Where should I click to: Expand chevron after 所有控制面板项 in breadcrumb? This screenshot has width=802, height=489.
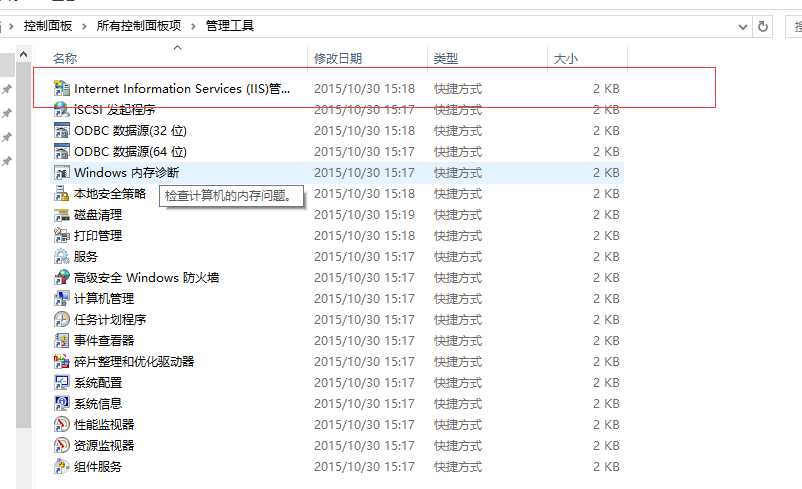click(193, 26)
